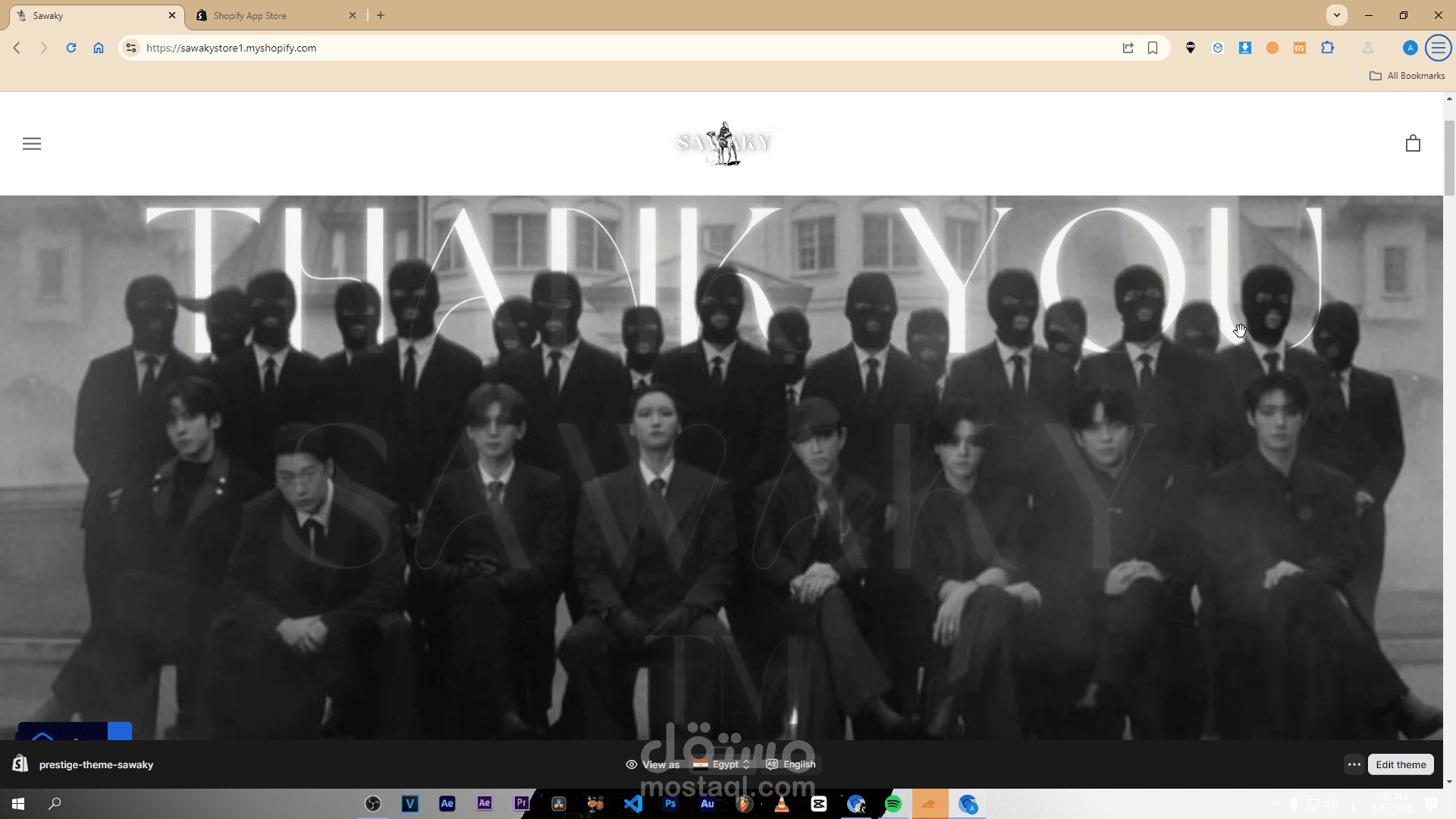Click the share page icon in the address bar
Image resolution: width=1456 pixels, height=819 pixels.
tap(1128, 48)
